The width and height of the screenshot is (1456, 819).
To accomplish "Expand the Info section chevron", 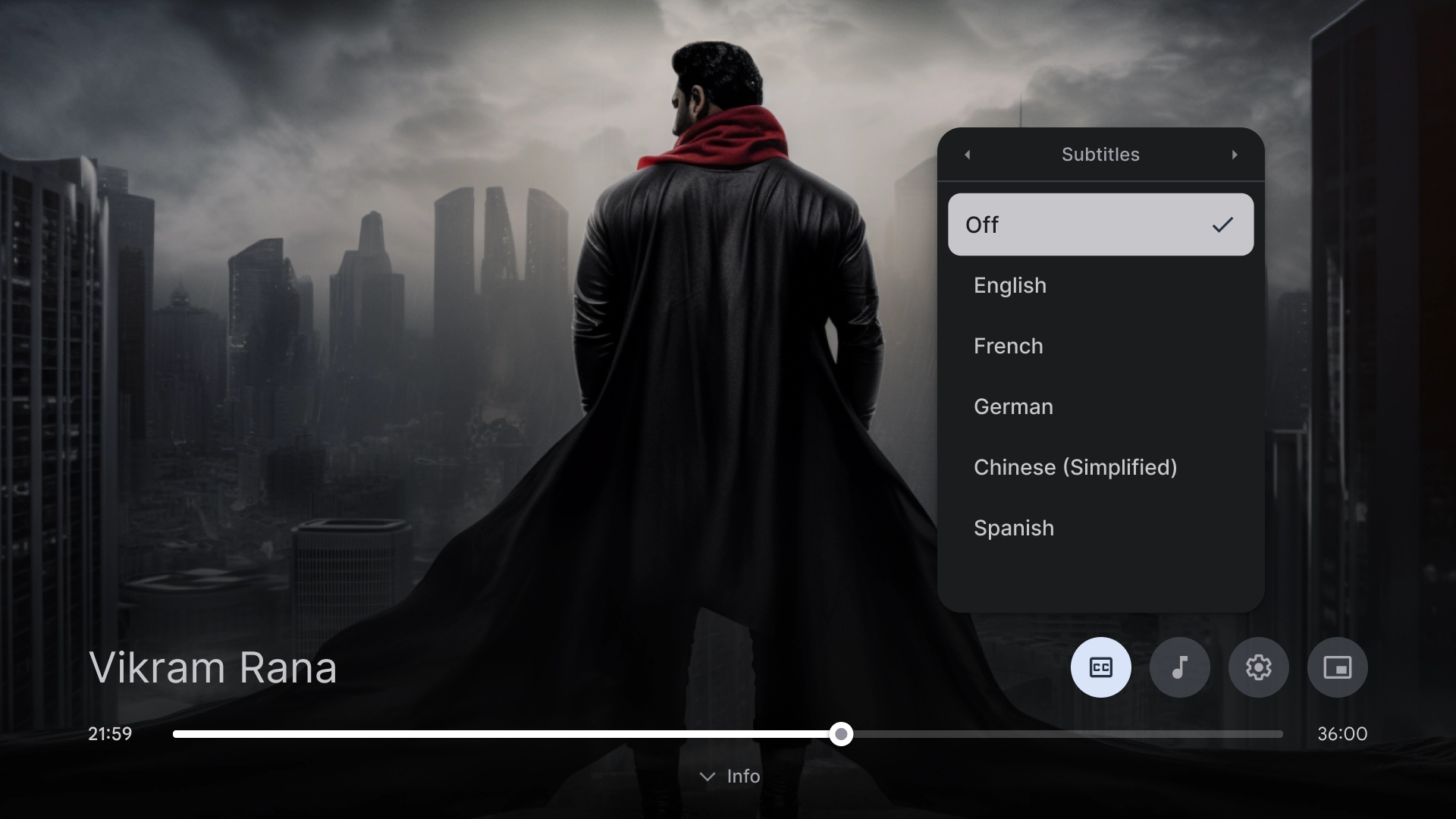I will point(707,777).
